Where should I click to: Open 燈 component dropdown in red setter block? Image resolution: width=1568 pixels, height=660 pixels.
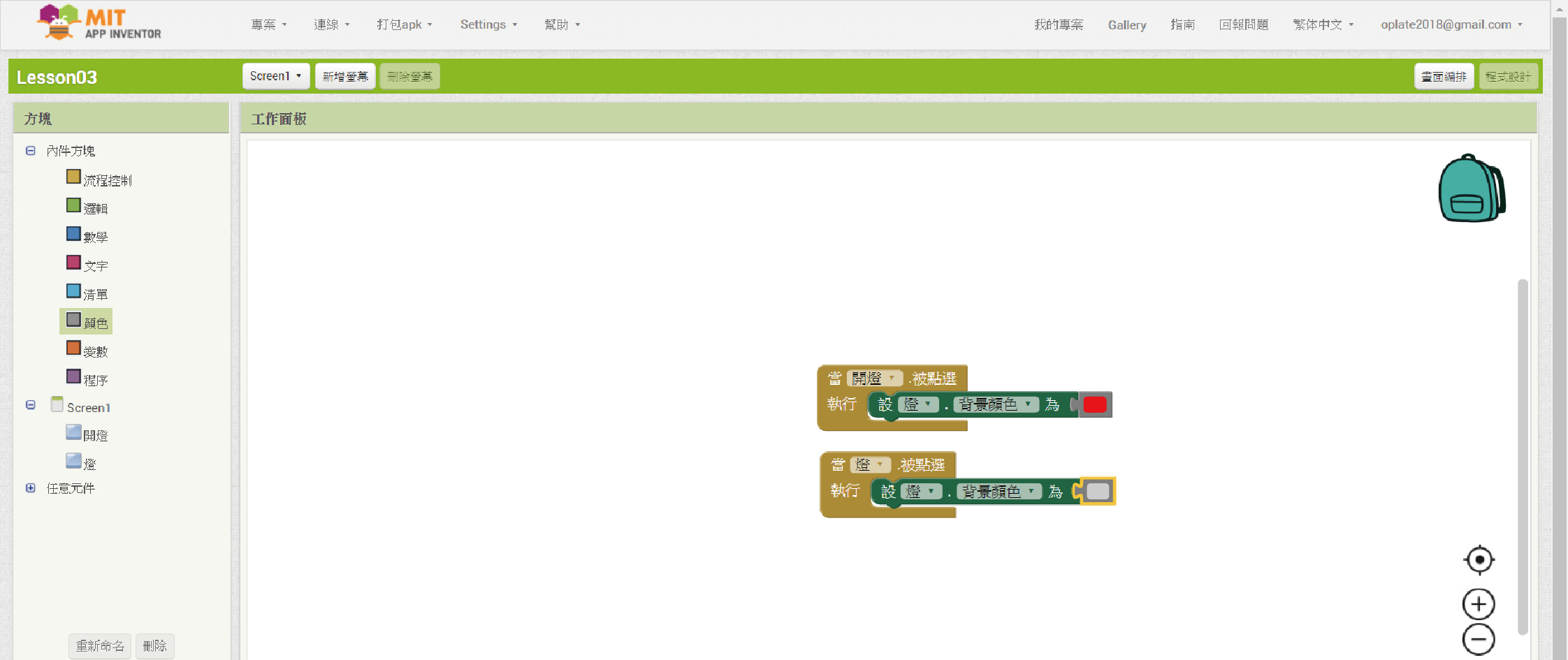[918, 404]
